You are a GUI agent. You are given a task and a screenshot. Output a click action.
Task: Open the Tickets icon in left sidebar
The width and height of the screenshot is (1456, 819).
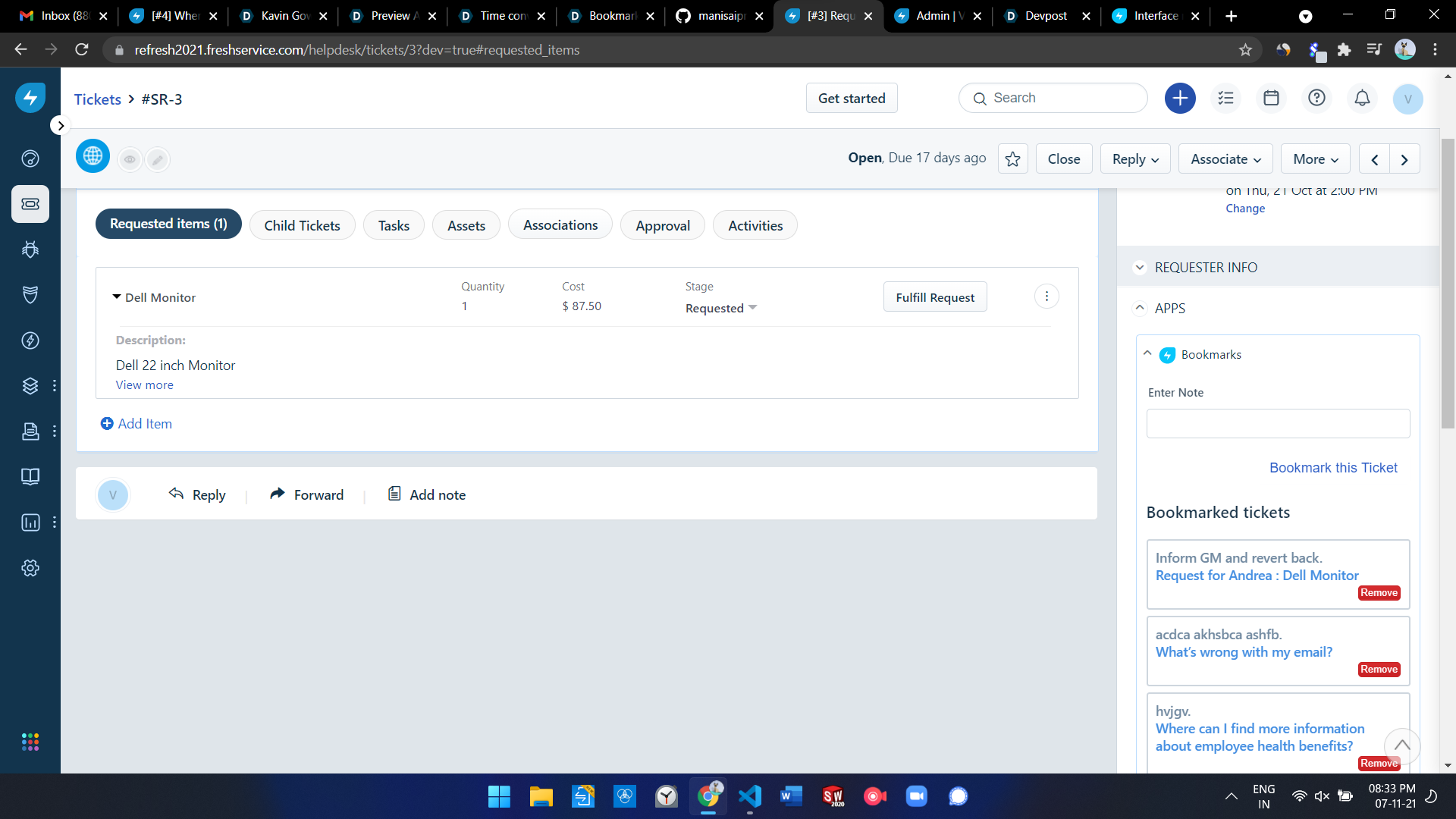coord(30,204)
